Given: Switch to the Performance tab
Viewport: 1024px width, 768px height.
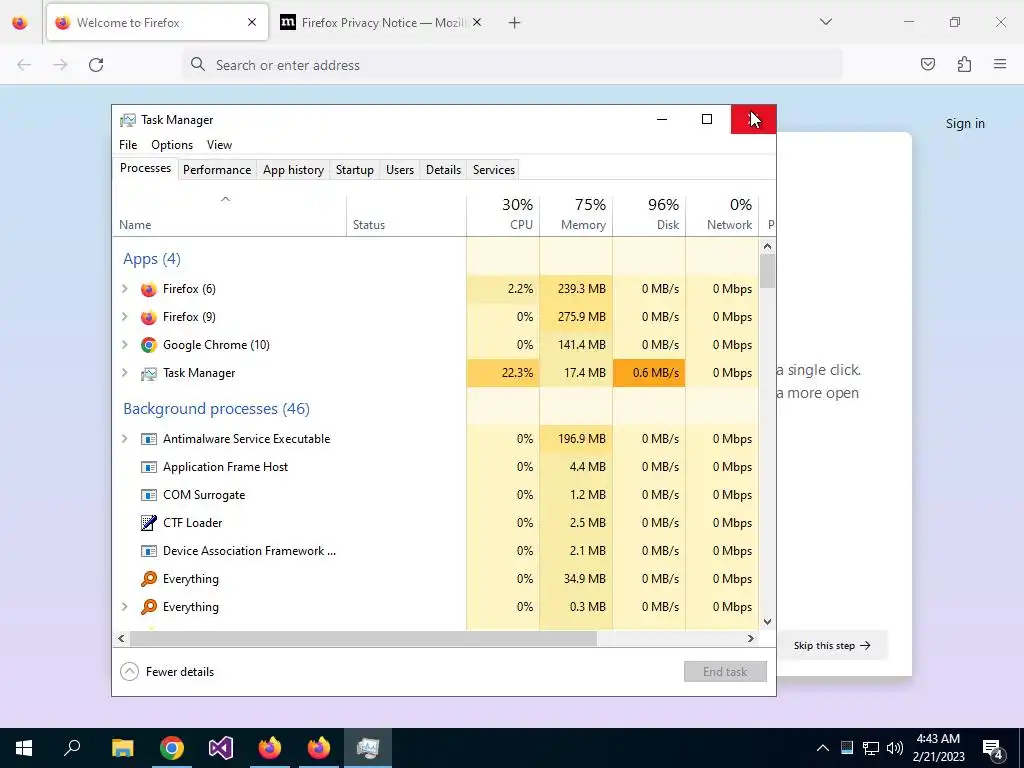Looking at the screenshot, I should click(x=217, y=170).
